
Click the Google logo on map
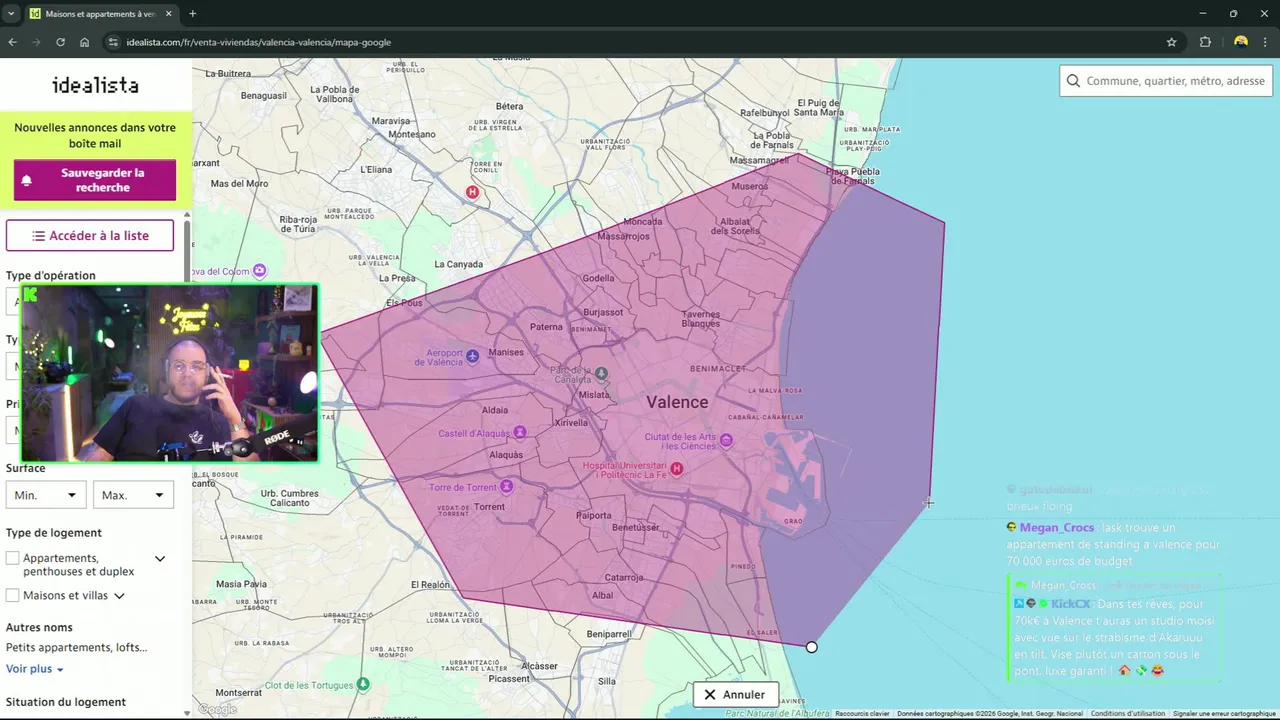tap(216, 709)
